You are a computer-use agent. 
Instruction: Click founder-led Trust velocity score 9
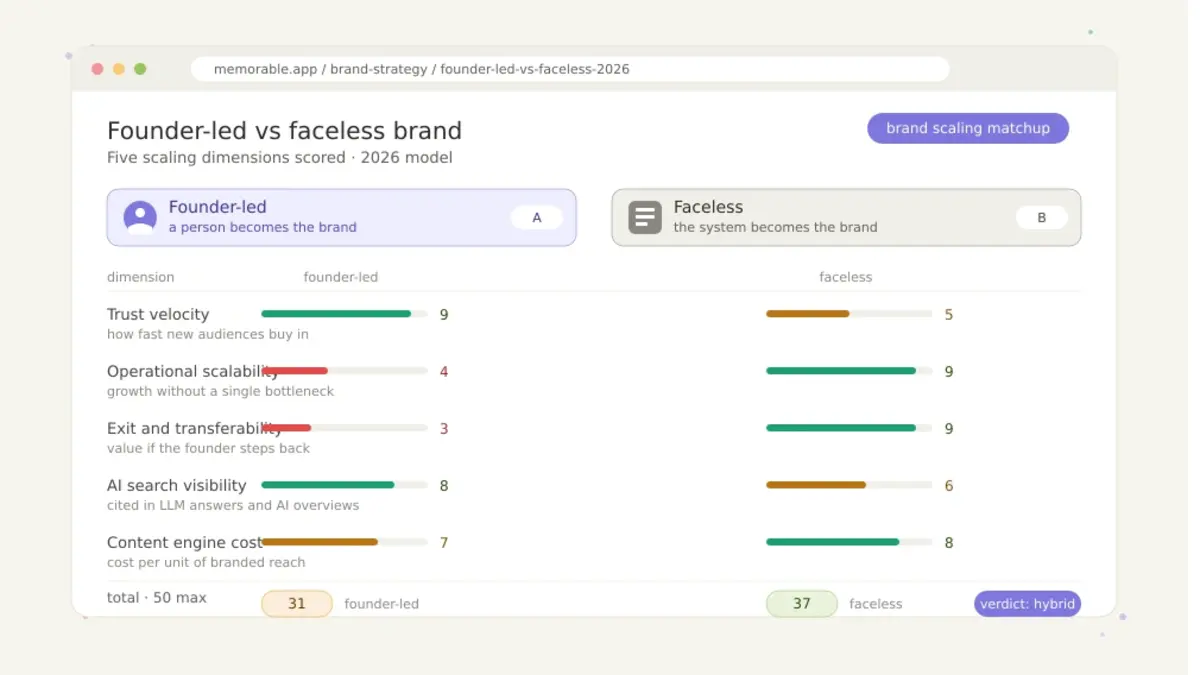point(444,314)
